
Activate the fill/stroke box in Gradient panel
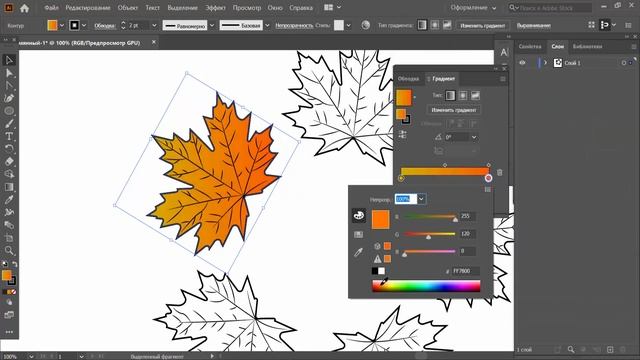point(402,116)
